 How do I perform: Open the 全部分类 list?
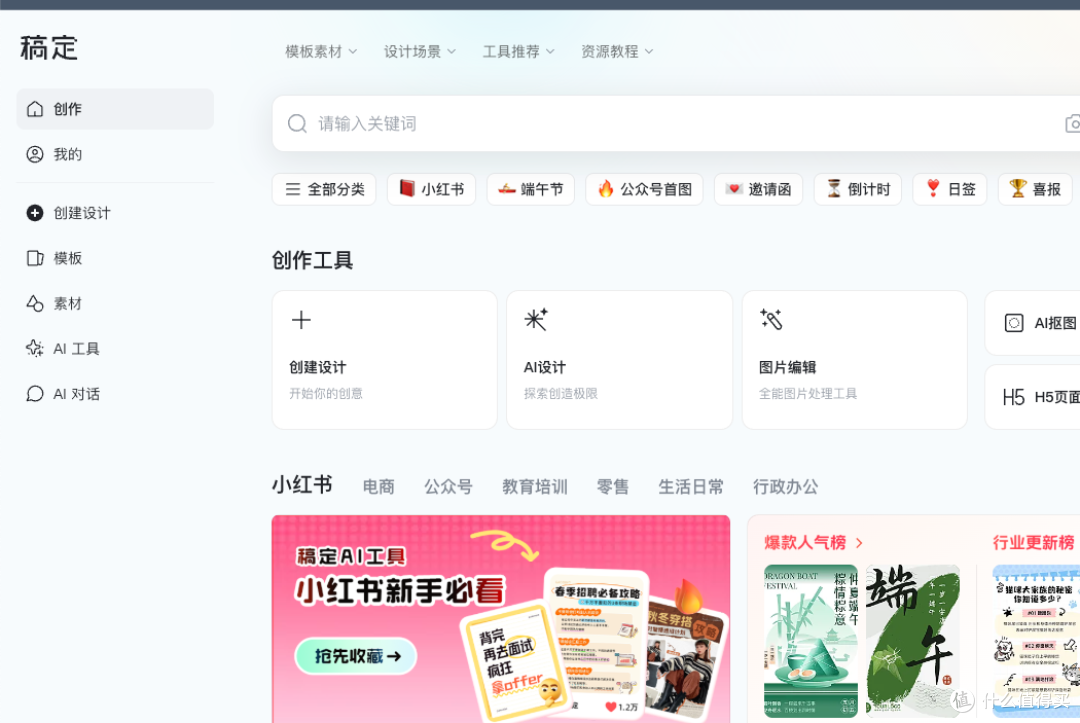(x=324, y=189)
